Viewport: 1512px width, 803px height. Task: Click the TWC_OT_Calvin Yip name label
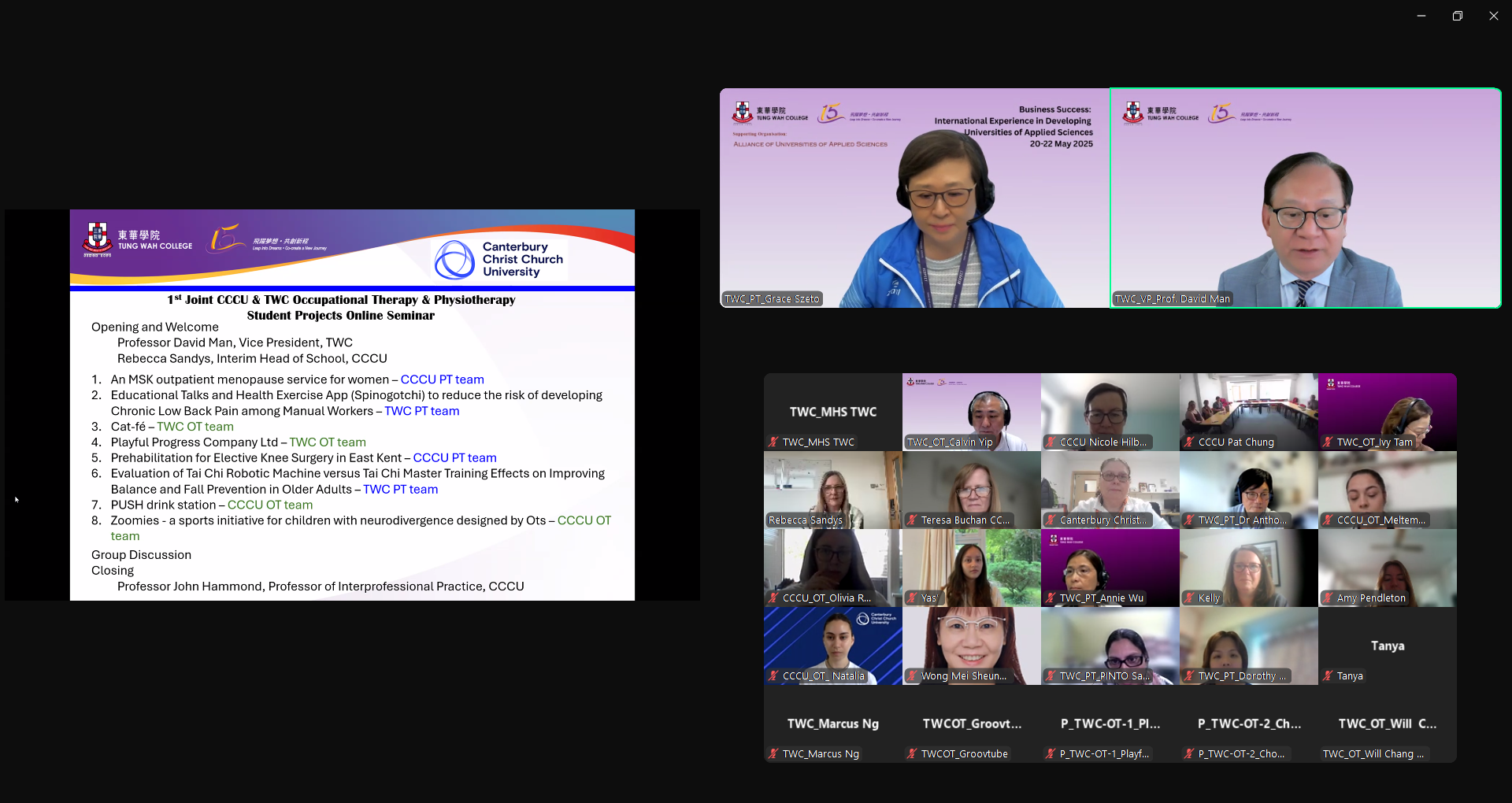[950, 442]
